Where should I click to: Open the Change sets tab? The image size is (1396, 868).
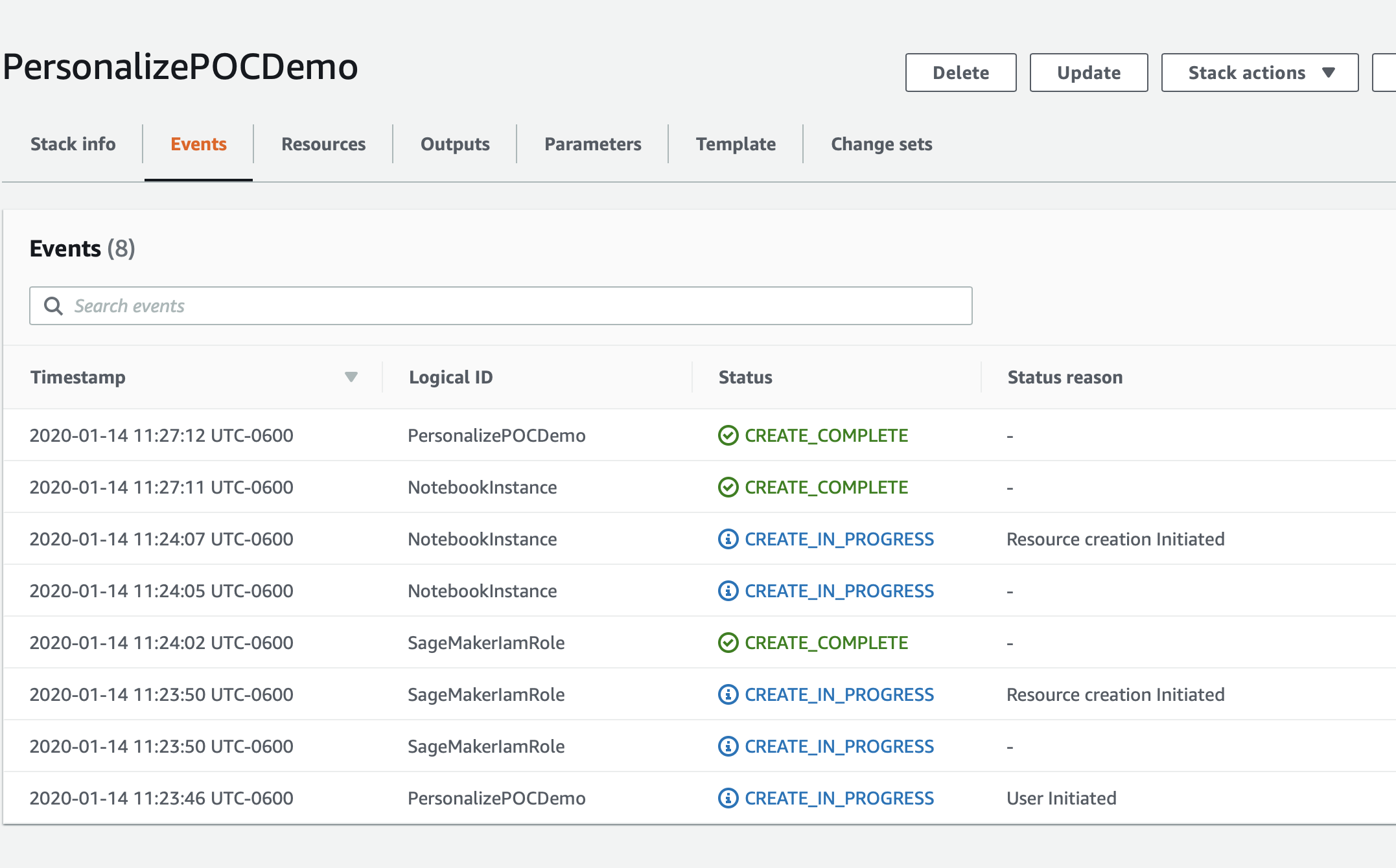click(881, 144)
